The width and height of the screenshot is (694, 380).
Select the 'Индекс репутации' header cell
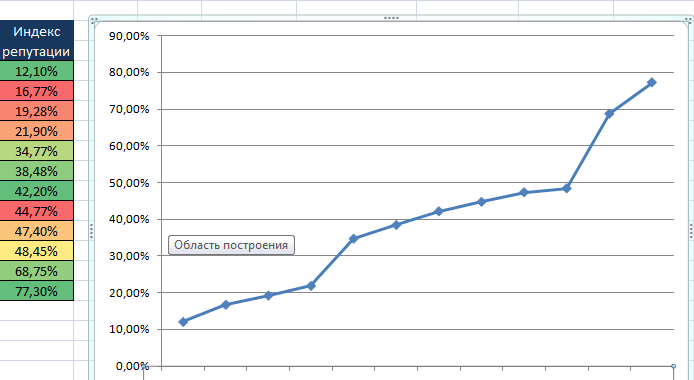point(36,41)
